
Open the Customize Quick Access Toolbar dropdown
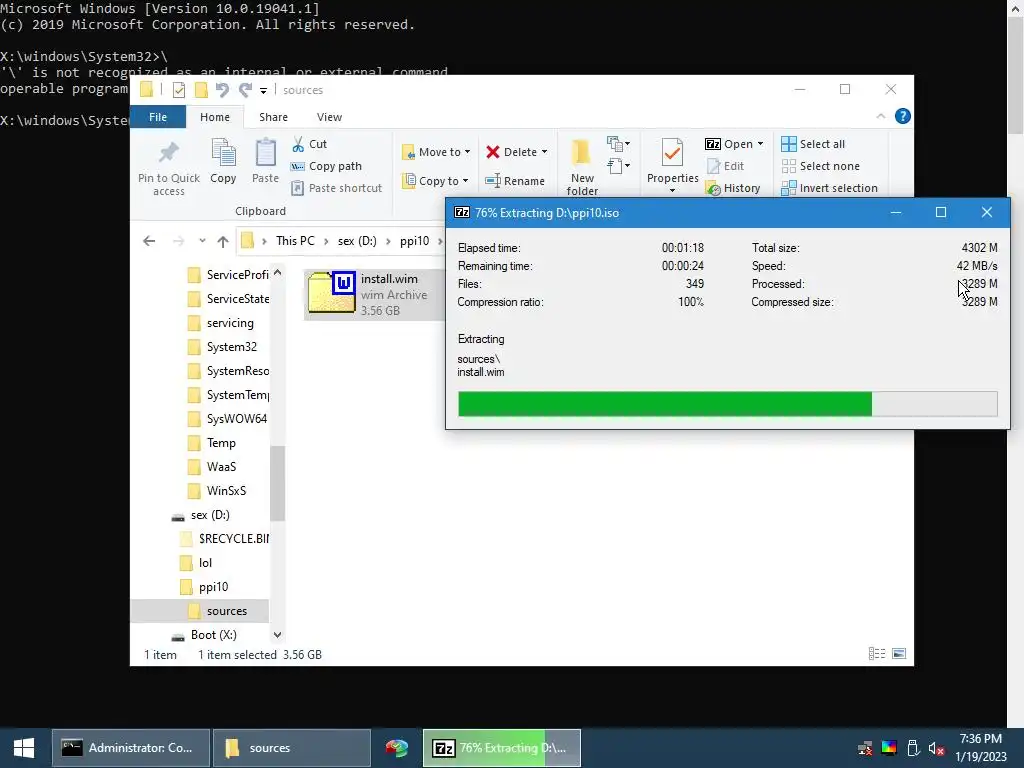pos(263,91)
